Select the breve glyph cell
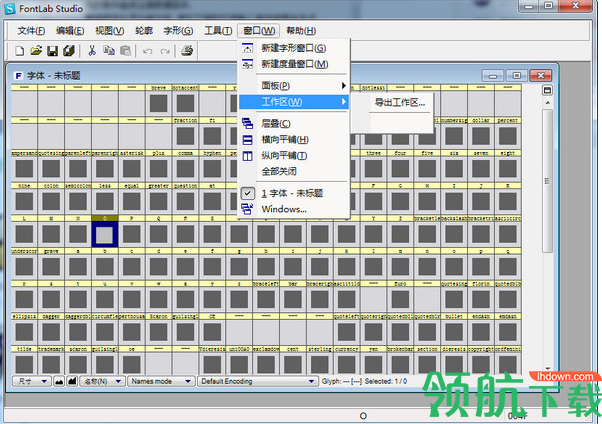This screenshot has height=424, width=602. (x=159, y=103)
